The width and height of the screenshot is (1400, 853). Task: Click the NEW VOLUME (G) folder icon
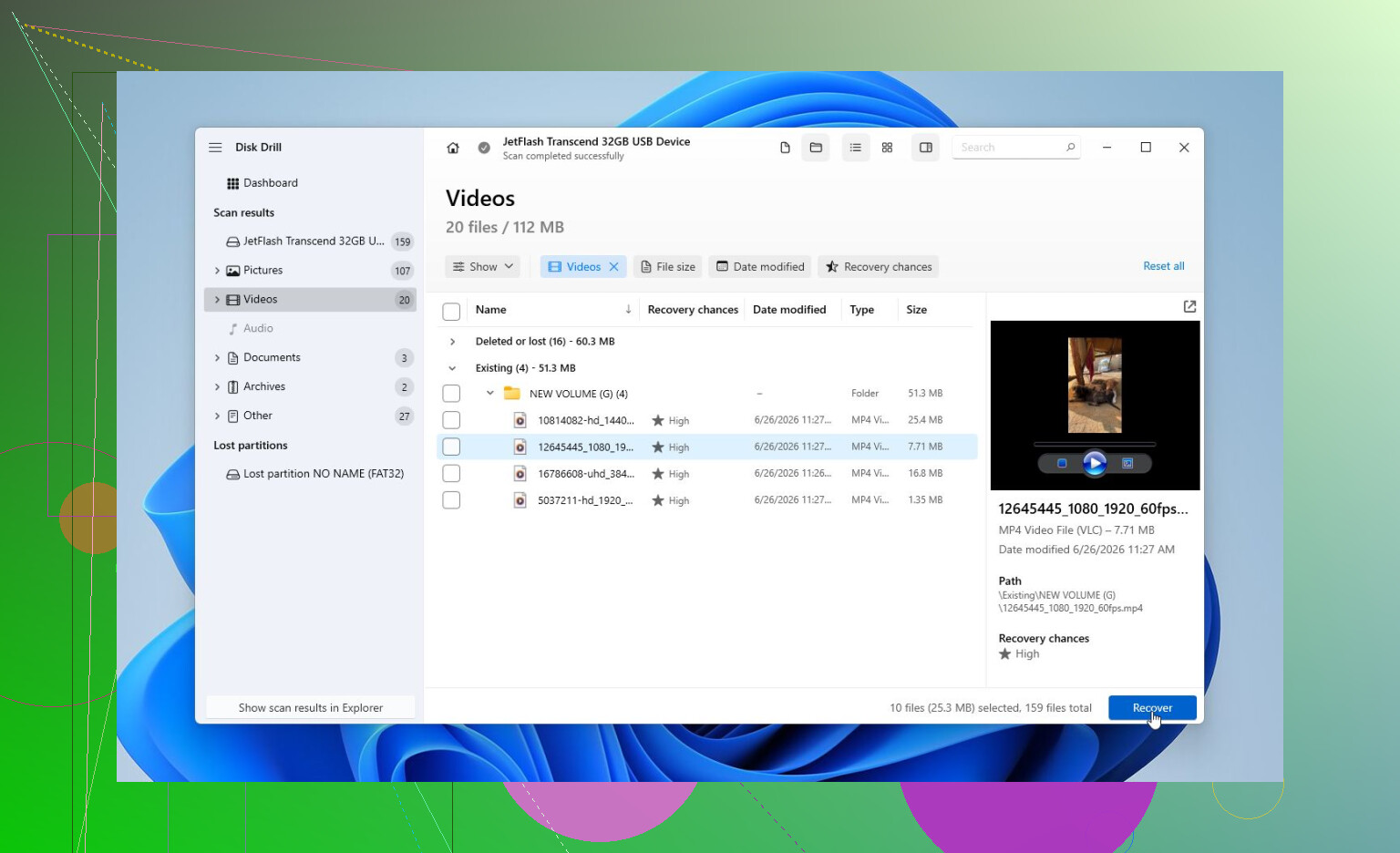[512, 394]
